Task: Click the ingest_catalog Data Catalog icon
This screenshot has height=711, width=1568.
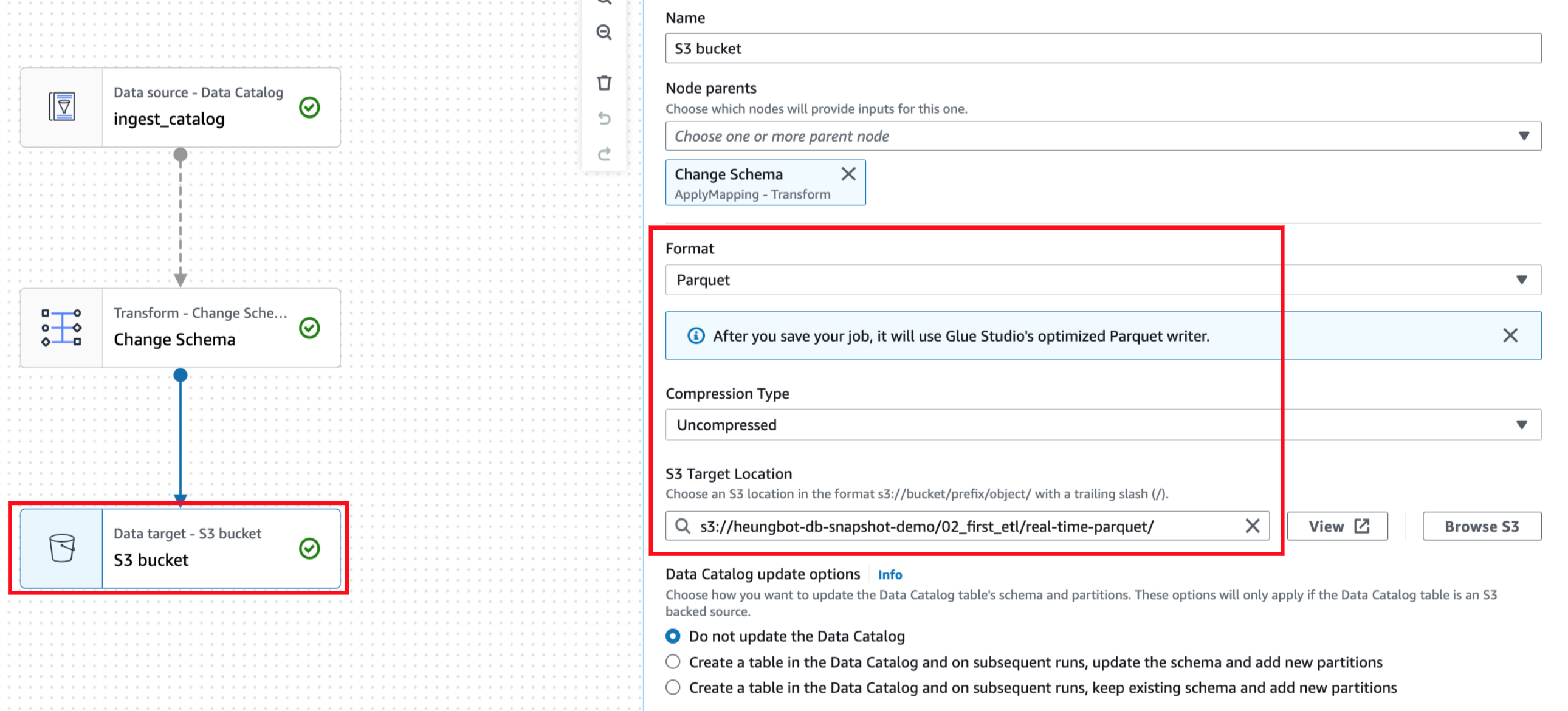Action: click(62, 107)
